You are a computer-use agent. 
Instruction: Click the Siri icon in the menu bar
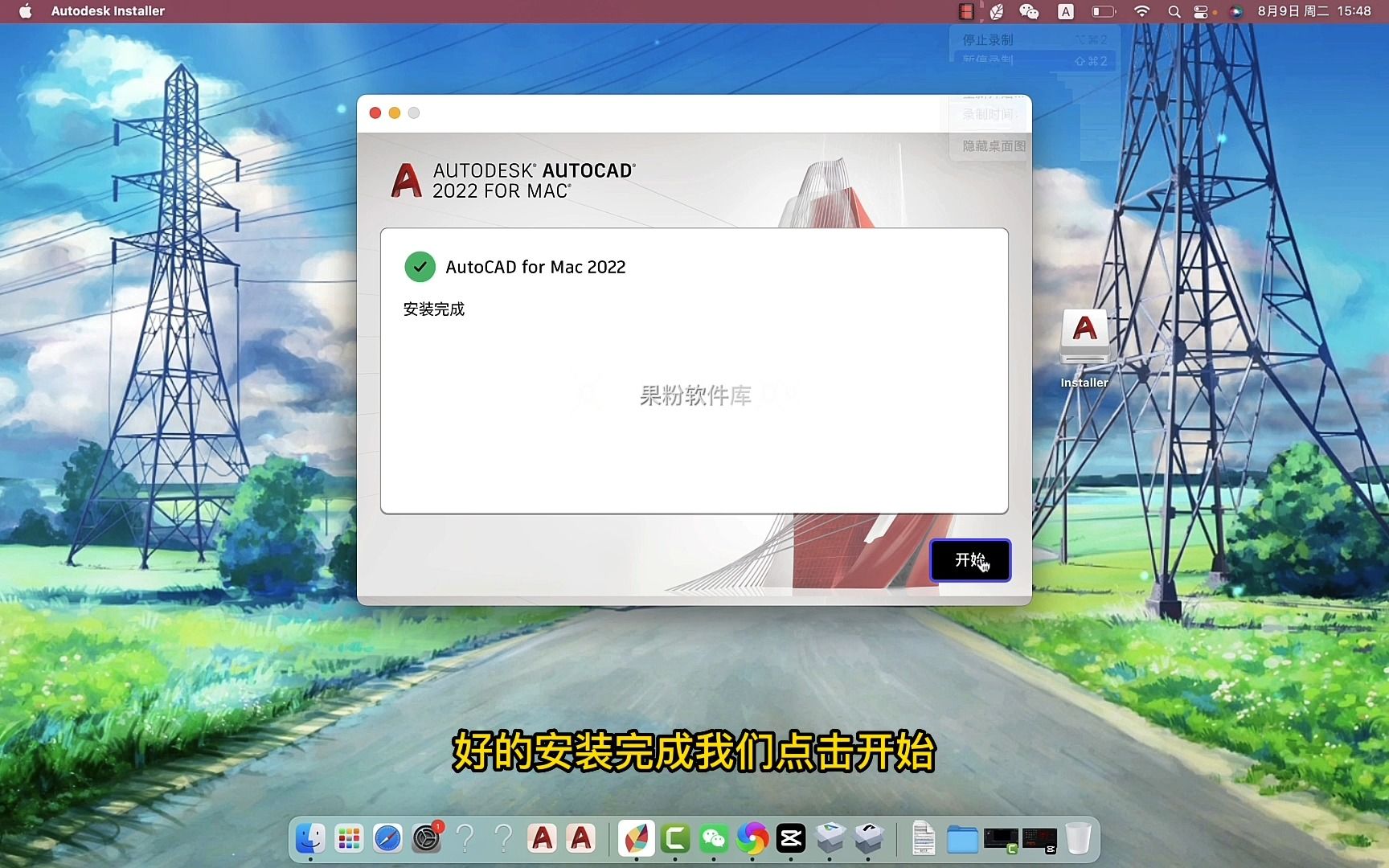pos(1235,11)
